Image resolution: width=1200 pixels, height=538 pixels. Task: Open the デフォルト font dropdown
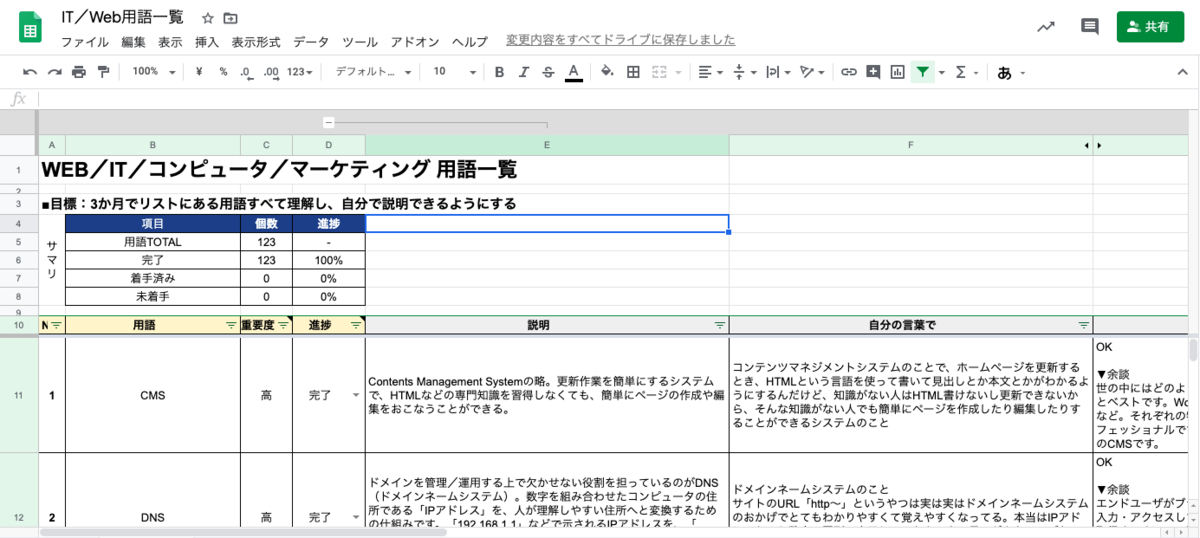pos(373,72)
